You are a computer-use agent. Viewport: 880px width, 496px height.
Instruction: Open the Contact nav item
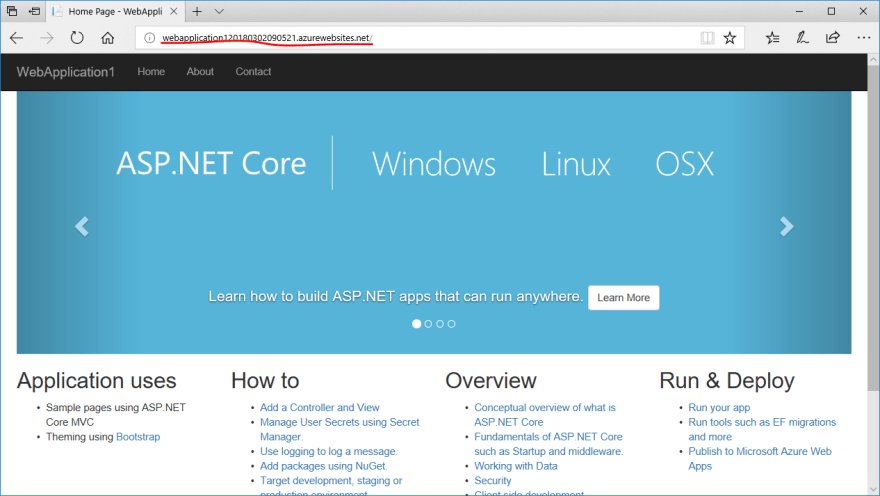253,72
